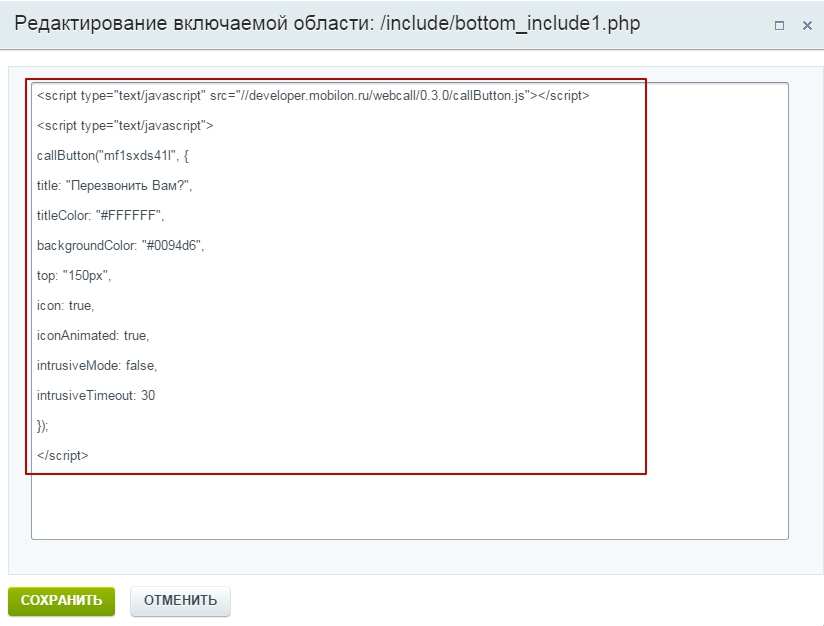Click the line 'icon: true,'

point(66,305)
